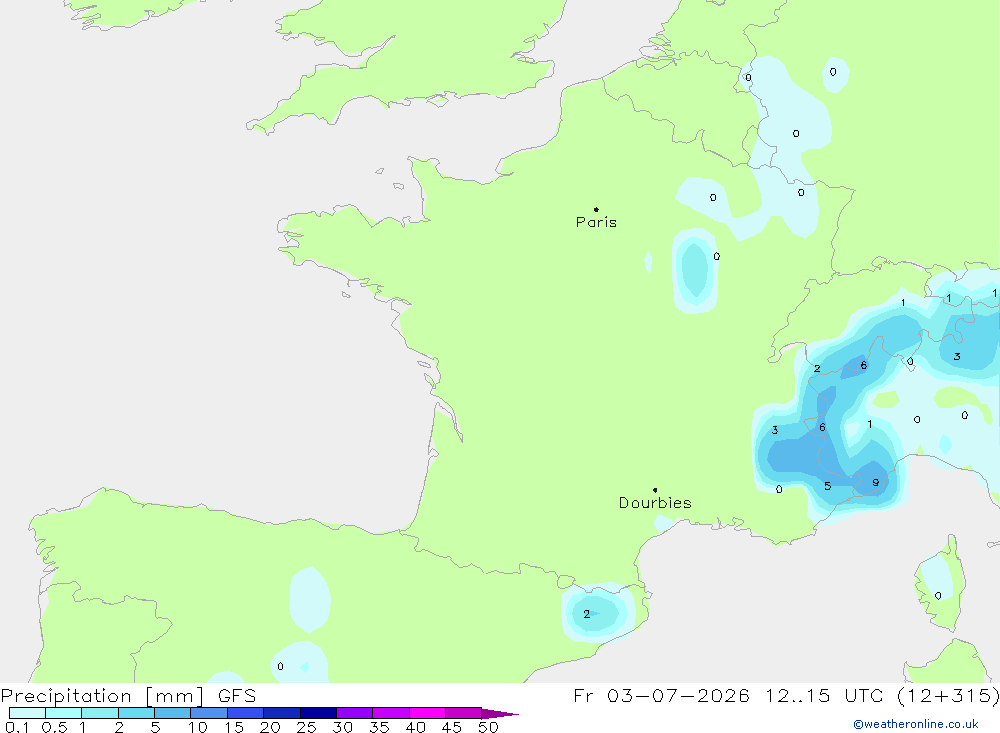Click the purple arrow tip above 50 mm
The height and width of the screenshot is (733, 1000).
tap(500, 714)
